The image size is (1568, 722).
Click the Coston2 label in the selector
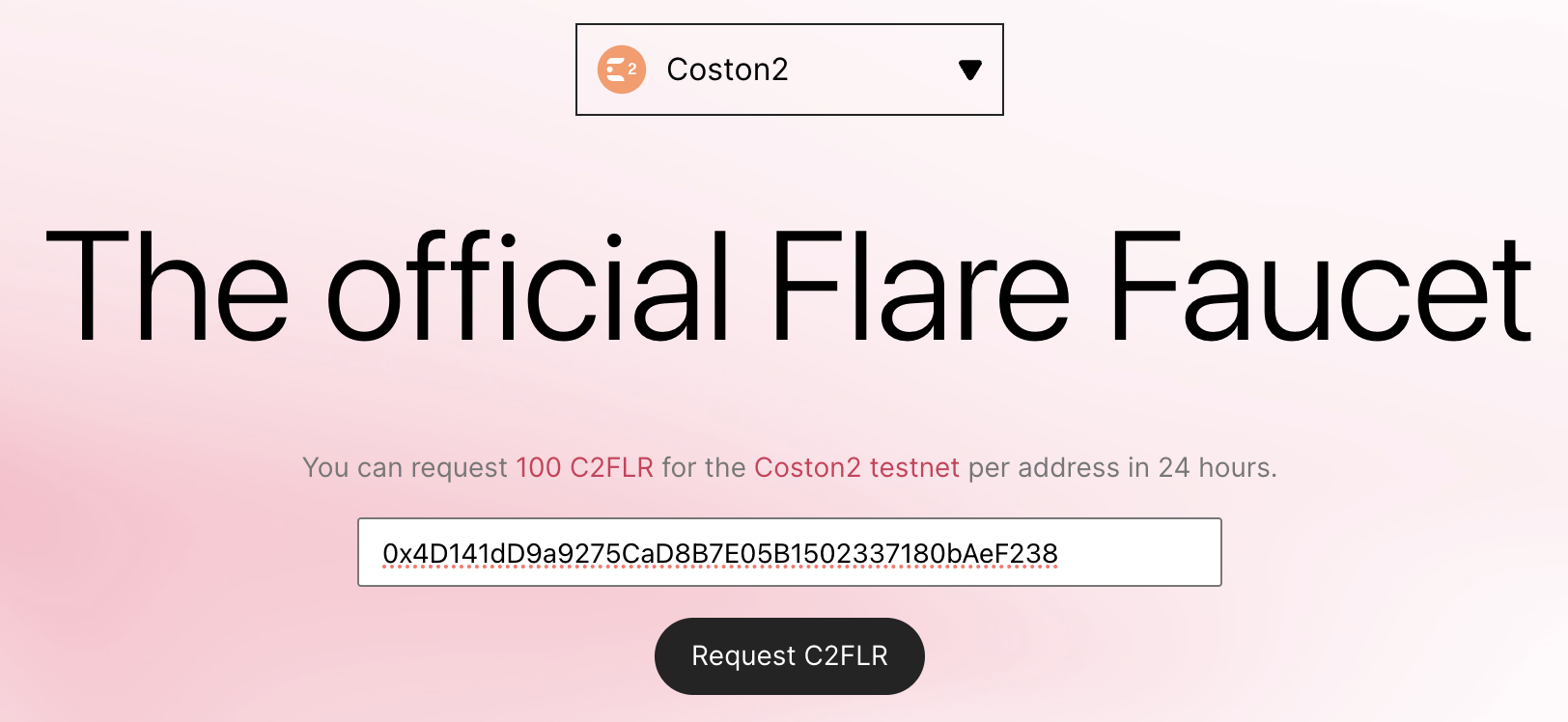pos(727,69)
